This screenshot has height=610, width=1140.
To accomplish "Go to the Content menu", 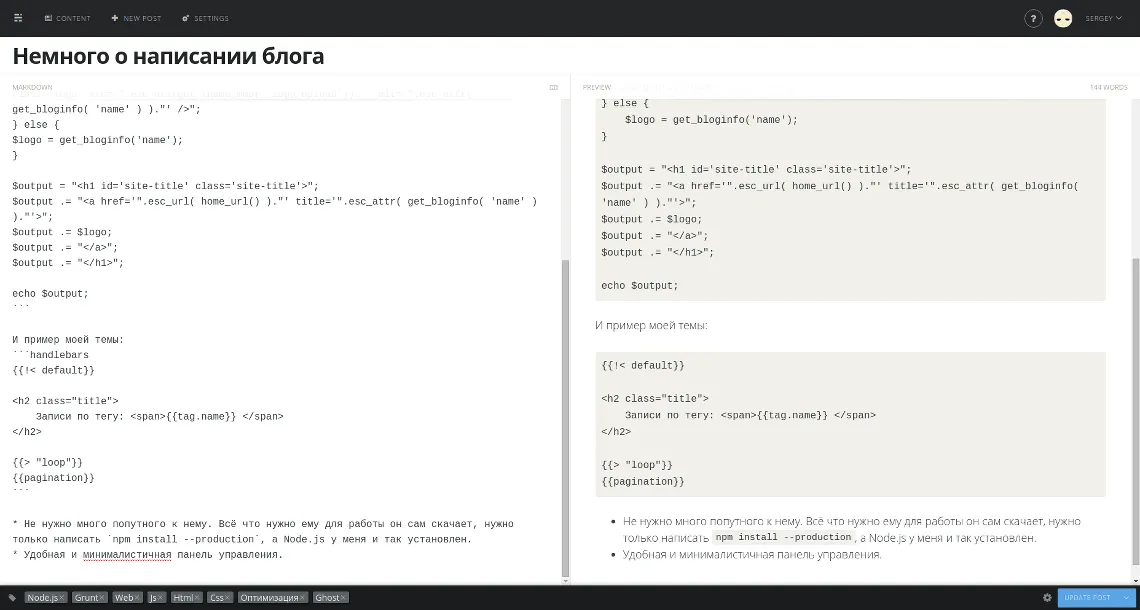I will pos(67,18).
